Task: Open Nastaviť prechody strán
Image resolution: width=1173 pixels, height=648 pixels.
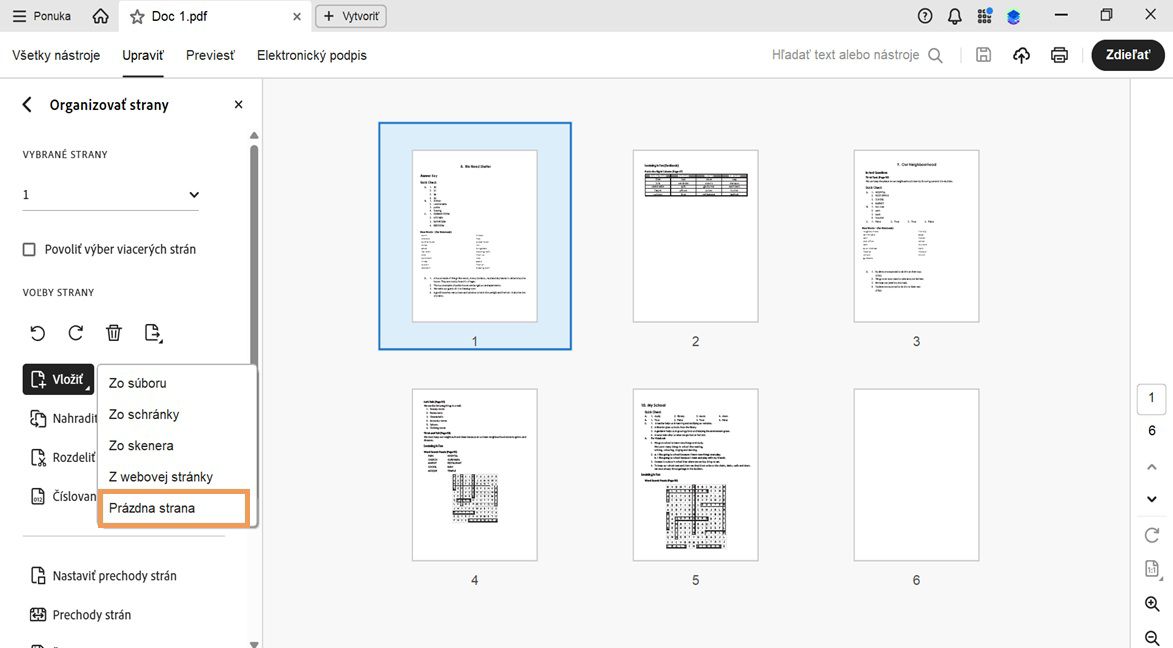Action: point(103,575)
